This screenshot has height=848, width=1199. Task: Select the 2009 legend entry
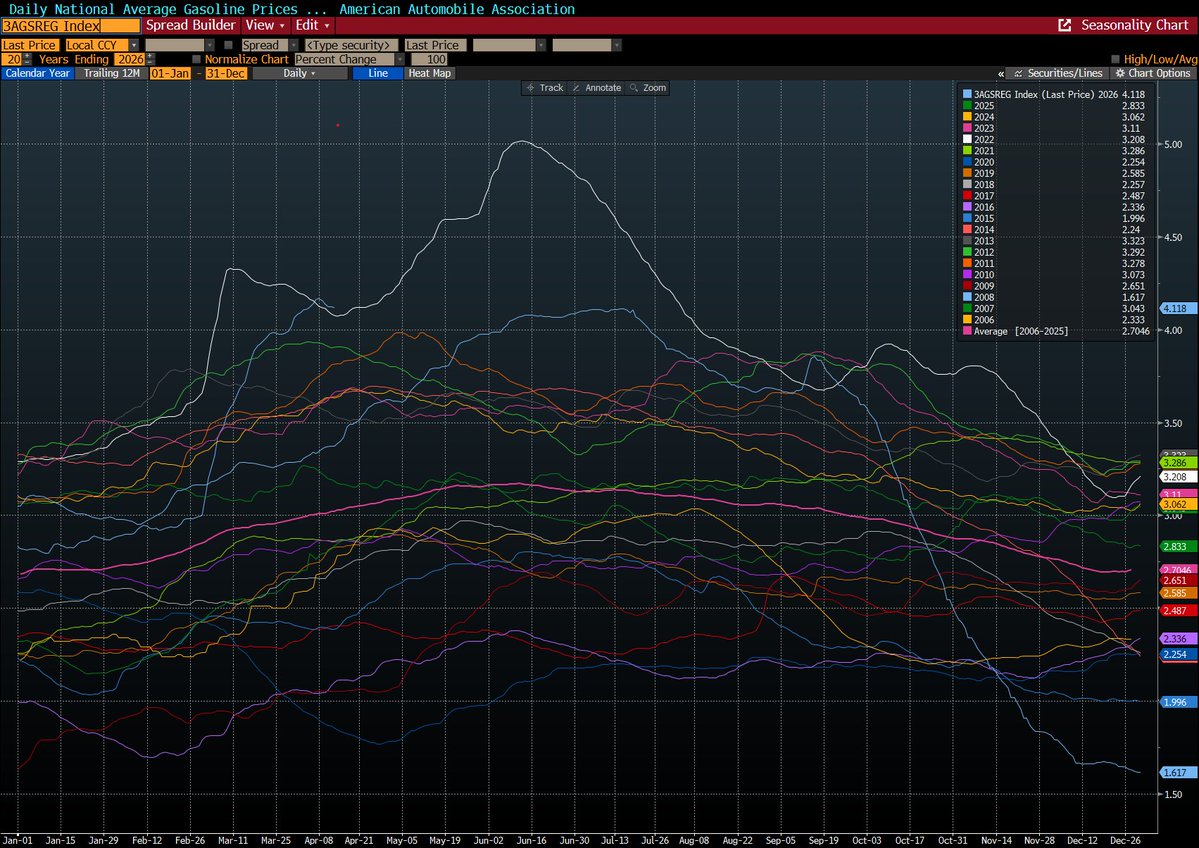(1054, 286)
